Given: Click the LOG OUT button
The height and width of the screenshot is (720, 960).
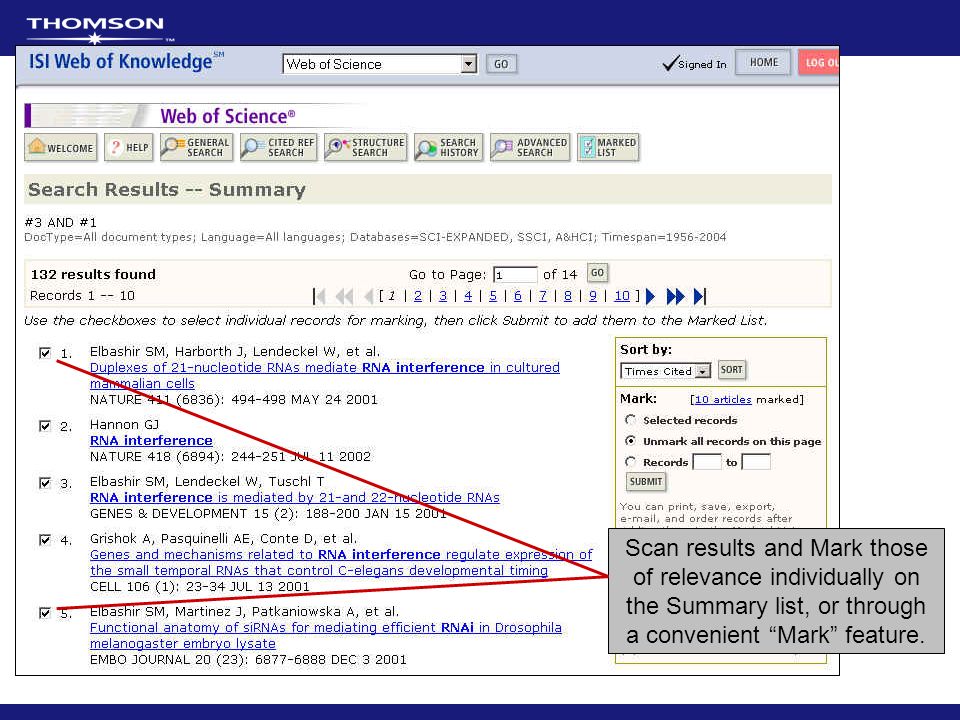Looking at the screenshot, I should point(819,62).
